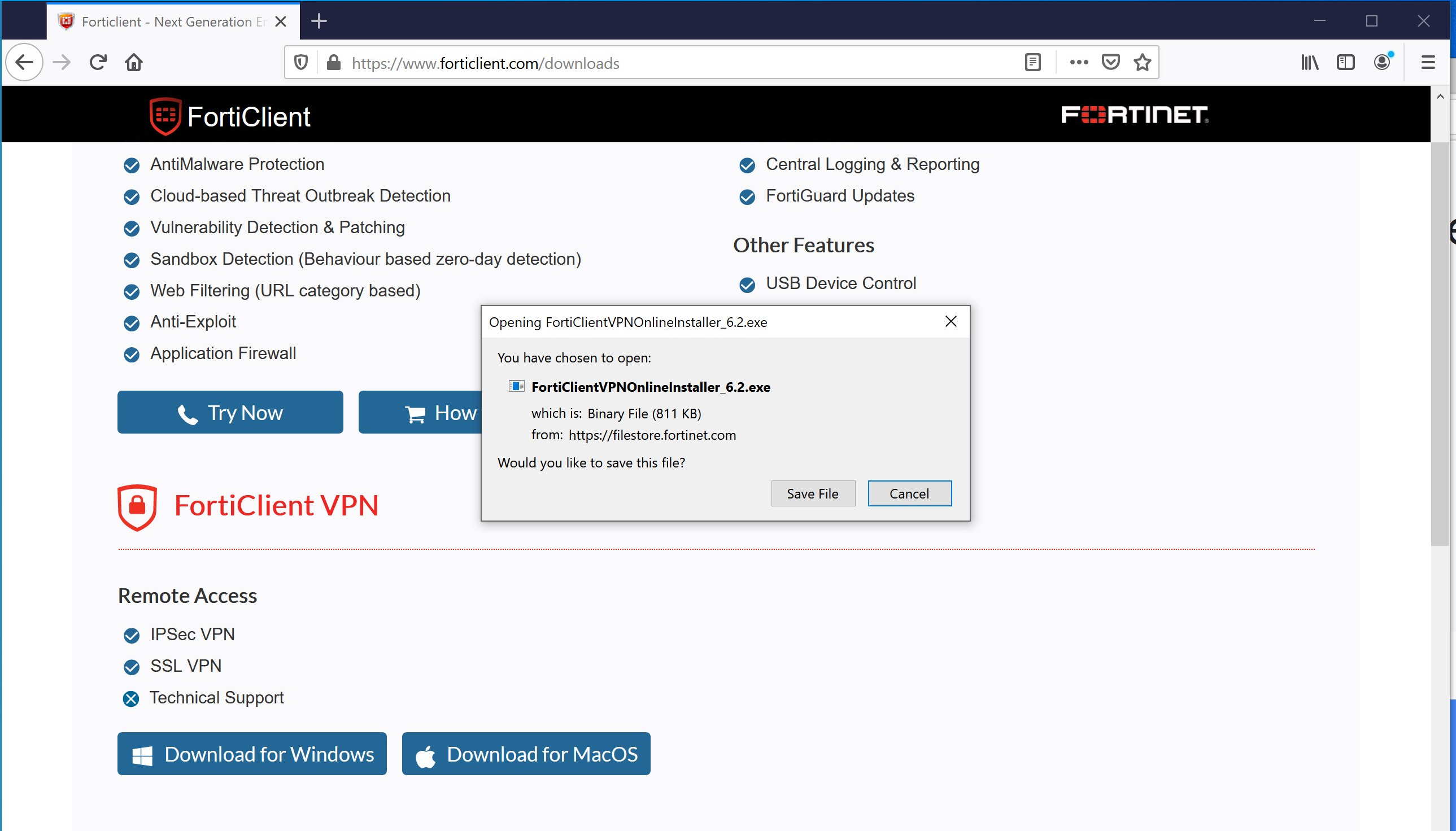1456x831 pixels.
Task: Open page actions three-dot menu
Action: click(1079, 62)
